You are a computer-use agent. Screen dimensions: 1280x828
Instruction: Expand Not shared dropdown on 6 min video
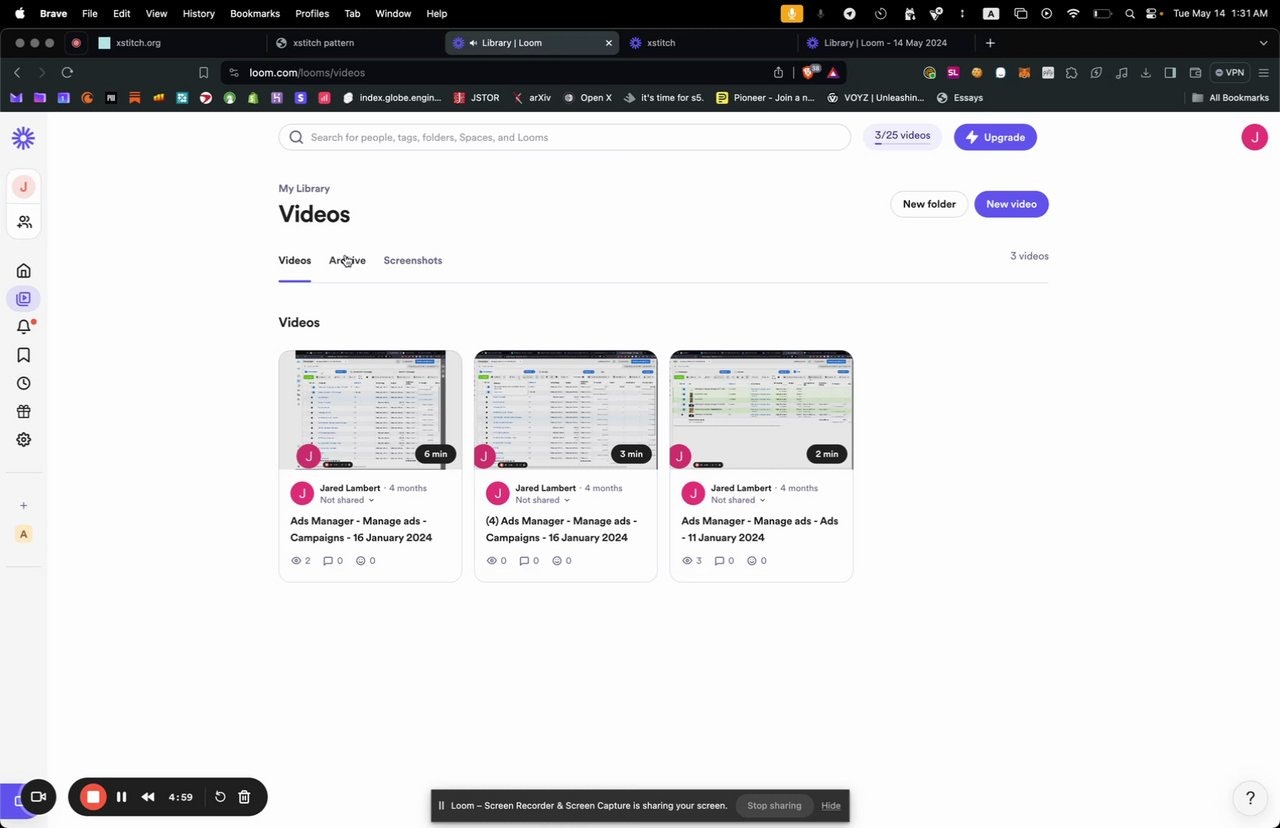click(x=347, y=500)
